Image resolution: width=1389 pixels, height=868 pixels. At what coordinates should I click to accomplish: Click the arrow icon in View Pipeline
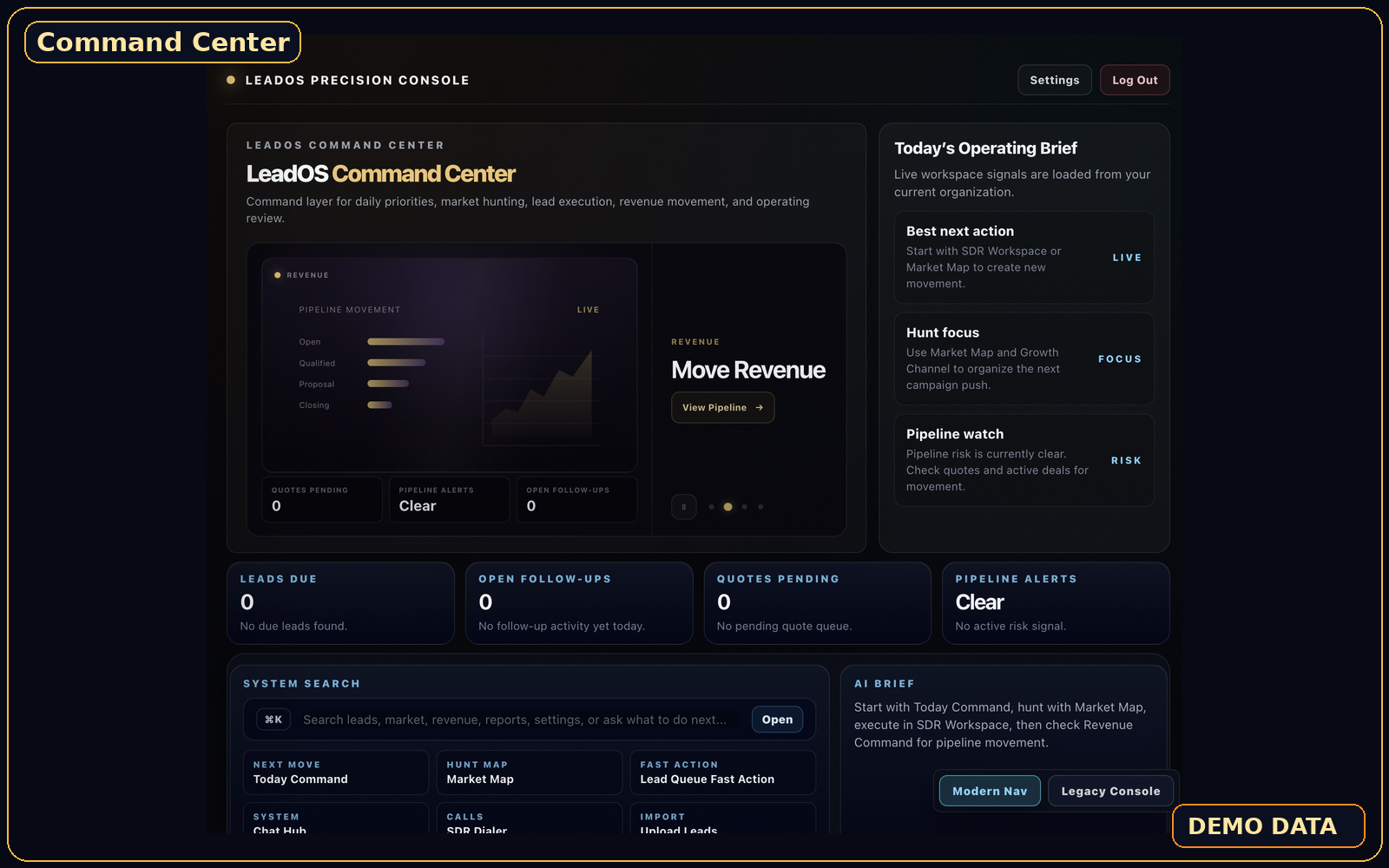coord(759,408)
